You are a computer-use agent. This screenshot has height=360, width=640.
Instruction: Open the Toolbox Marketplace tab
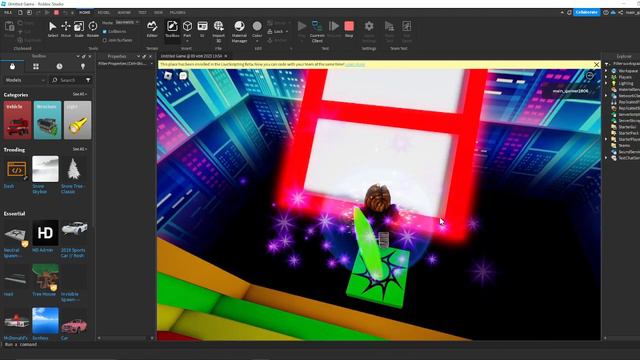click(12, 67)
